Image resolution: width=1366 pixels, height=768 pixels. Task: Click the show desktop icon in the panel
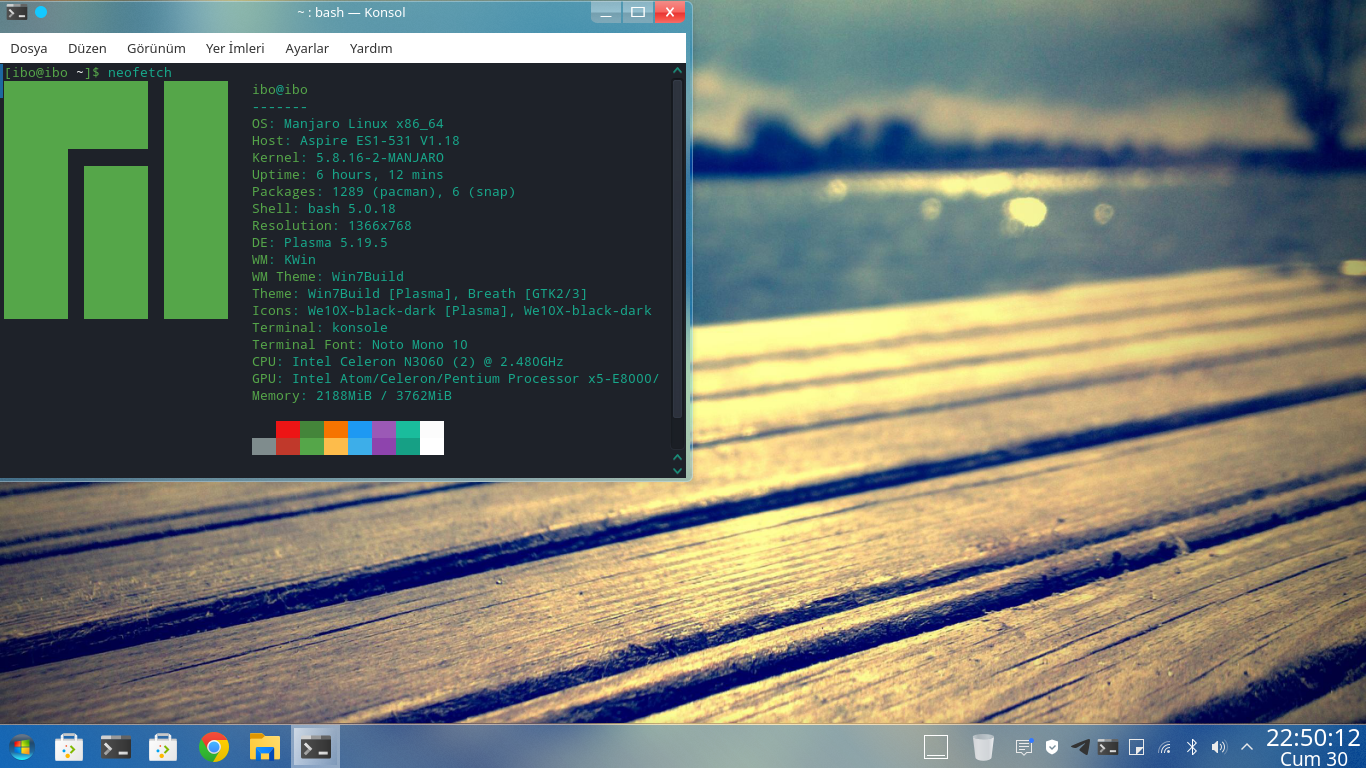pyautogui.click(x=935, y=746)
